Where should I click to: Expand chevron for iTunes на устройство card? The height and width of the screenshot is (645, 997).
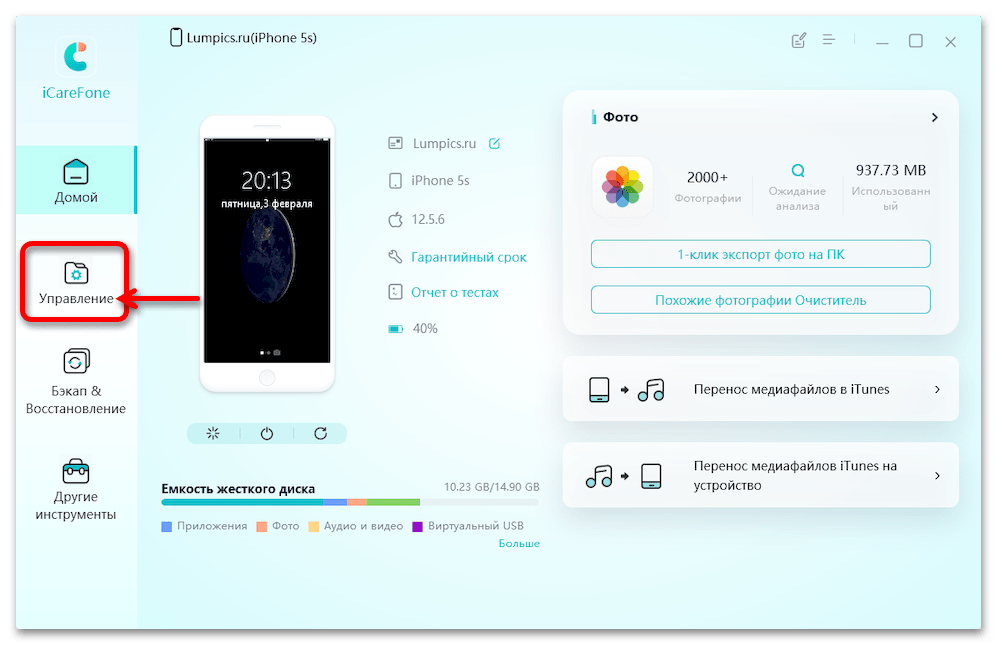pyautogui.click(x=937, y=476)
